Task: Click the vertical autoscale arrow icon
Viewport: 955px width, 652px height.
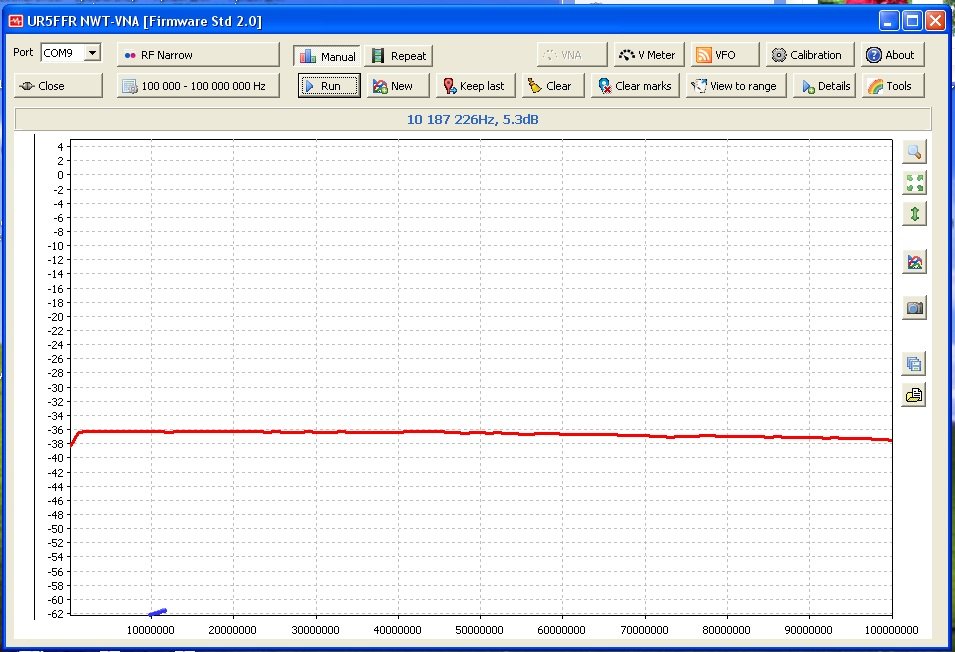Action: (x=914, y=214)
